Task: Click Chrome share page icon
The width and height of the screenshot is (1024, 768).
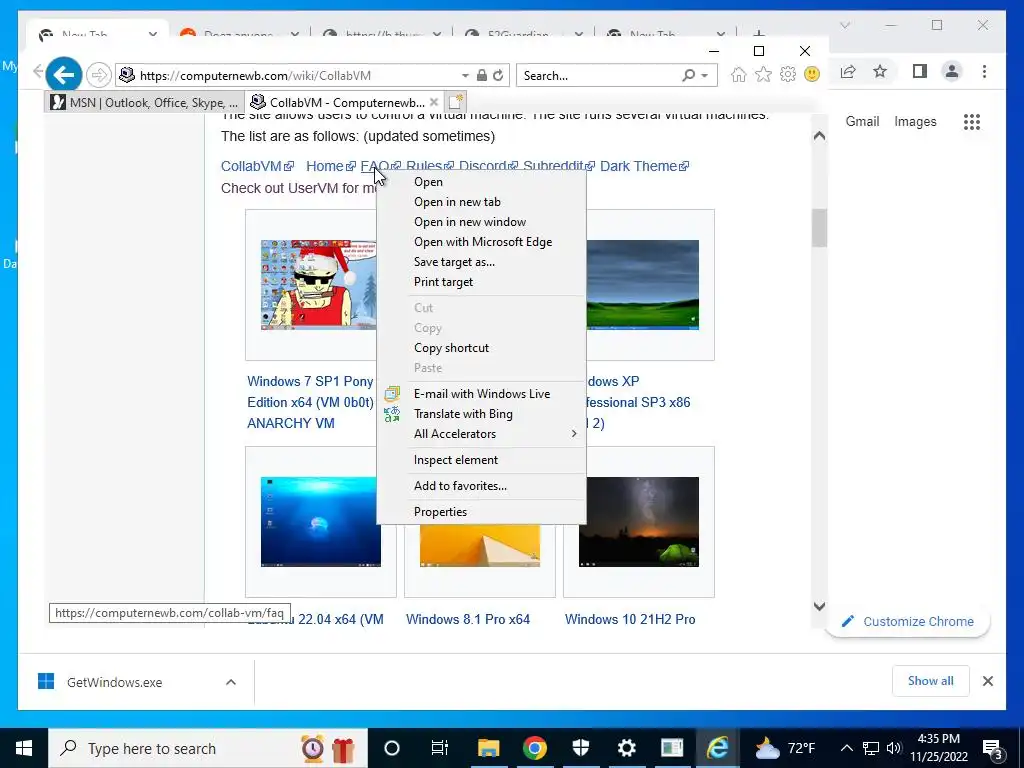Action: [848, 72]
